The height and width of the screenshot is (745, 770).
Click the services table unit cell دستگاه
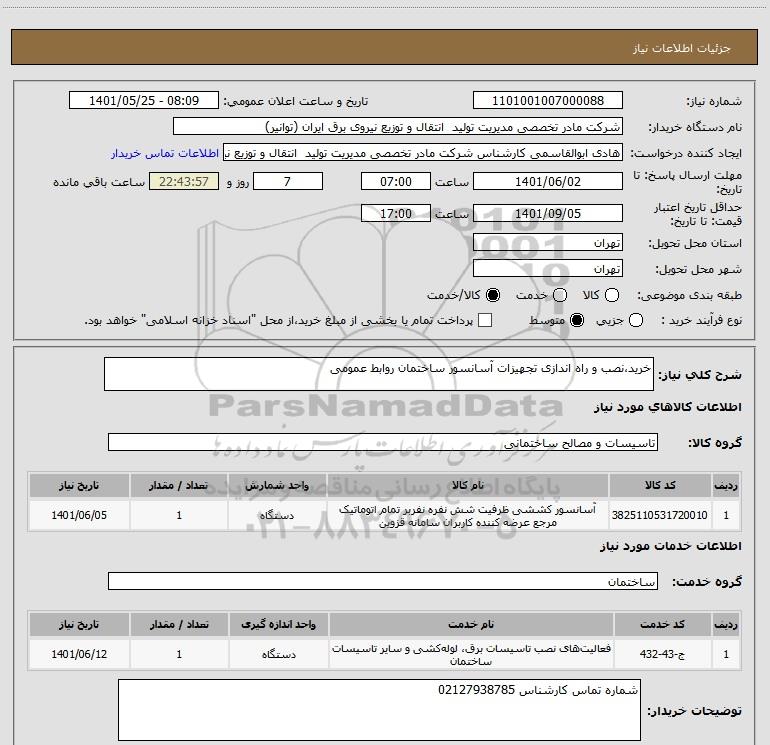point(278,654)
